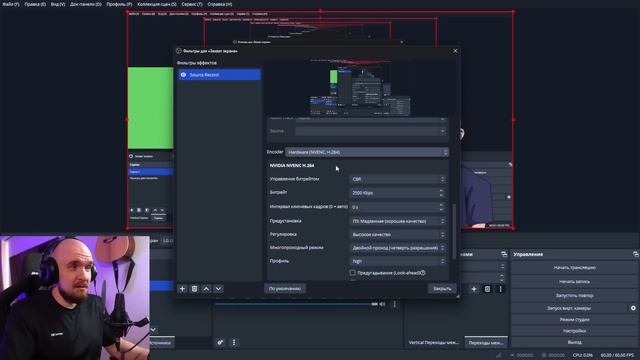The image size is (640, 360).
Task: Switch to Переходы меж... tab
Action: 486,342
